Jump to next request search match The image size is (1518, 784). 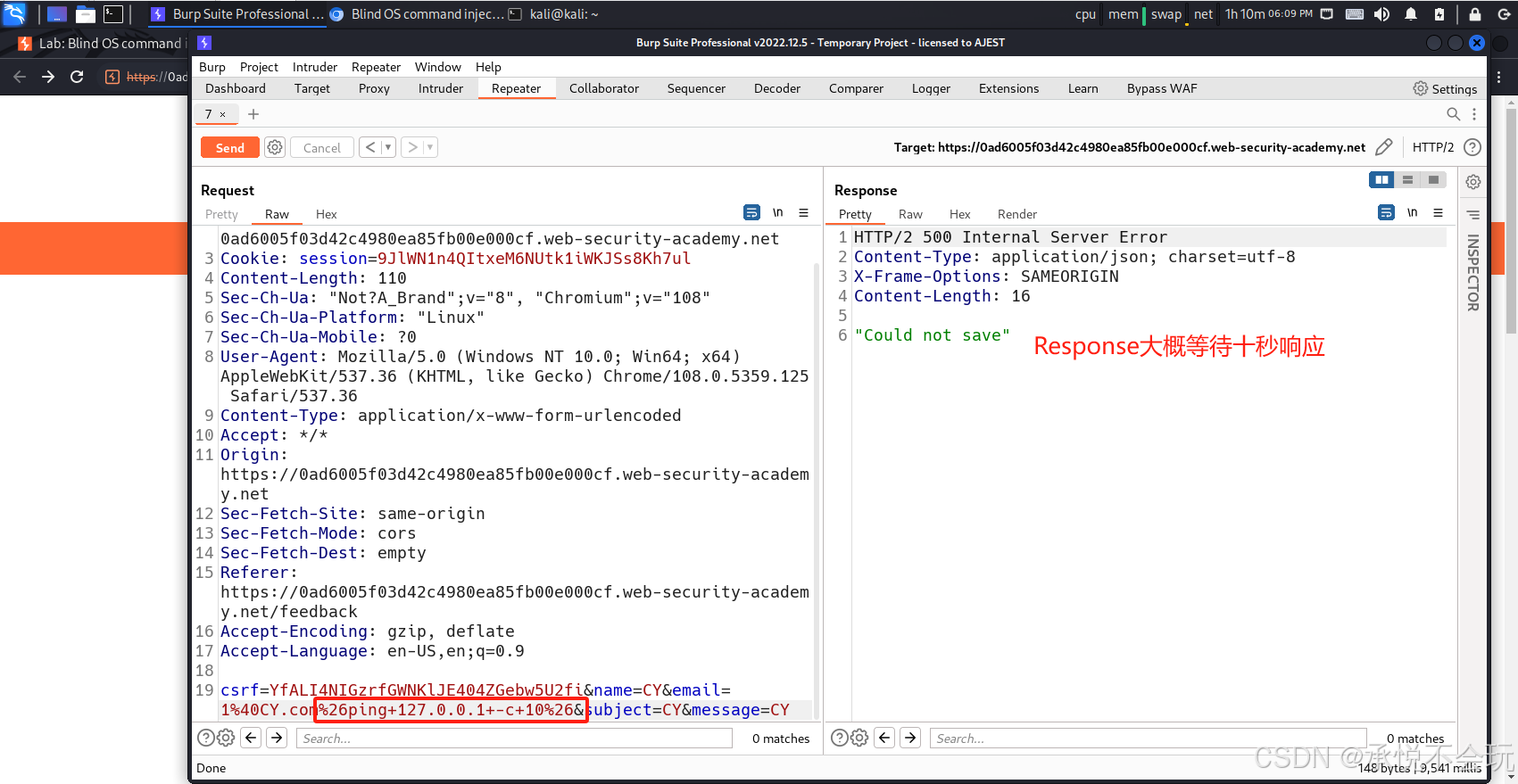pos(277,738)
